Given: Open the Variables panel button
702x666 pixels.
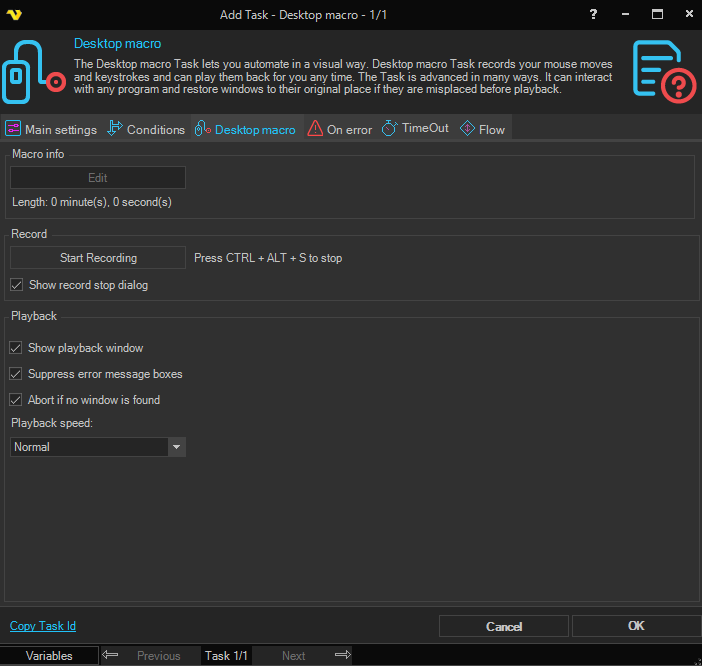Looking at the screenshot, I should (x=49, y=656).
